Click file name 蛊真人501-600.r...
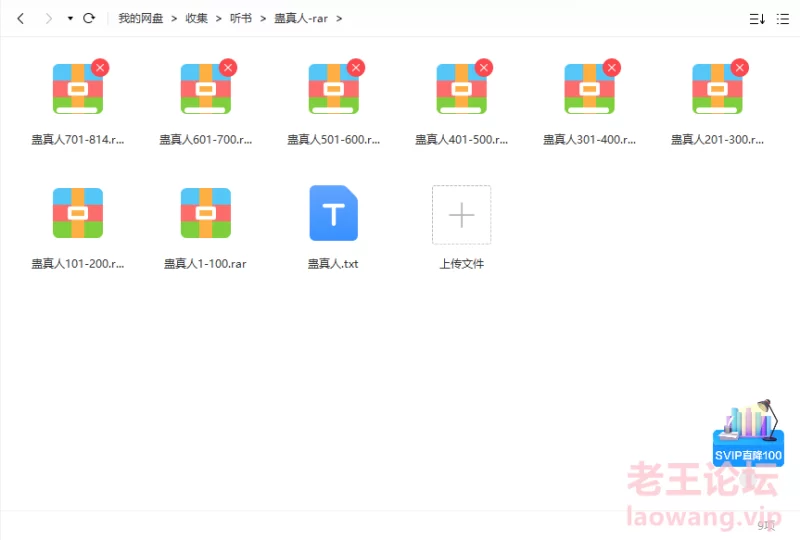Screen dimensions: 800x540 point(334,139)
